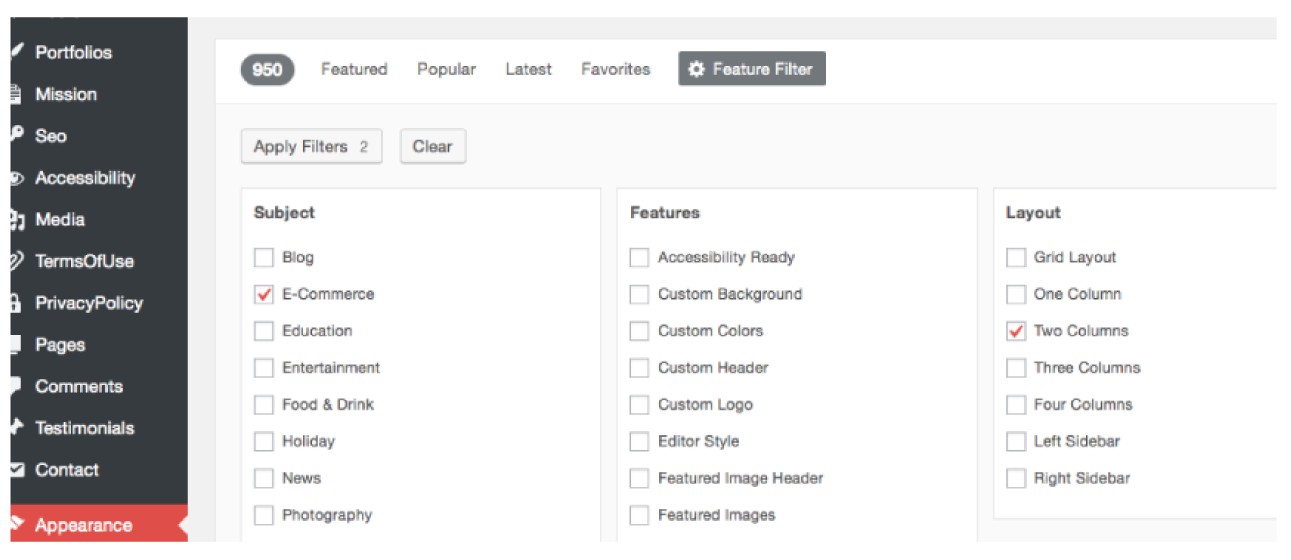Check the Custom Header checkbox
The height and width of the screenshot is (560, 1291).
[x=639, y=368]
